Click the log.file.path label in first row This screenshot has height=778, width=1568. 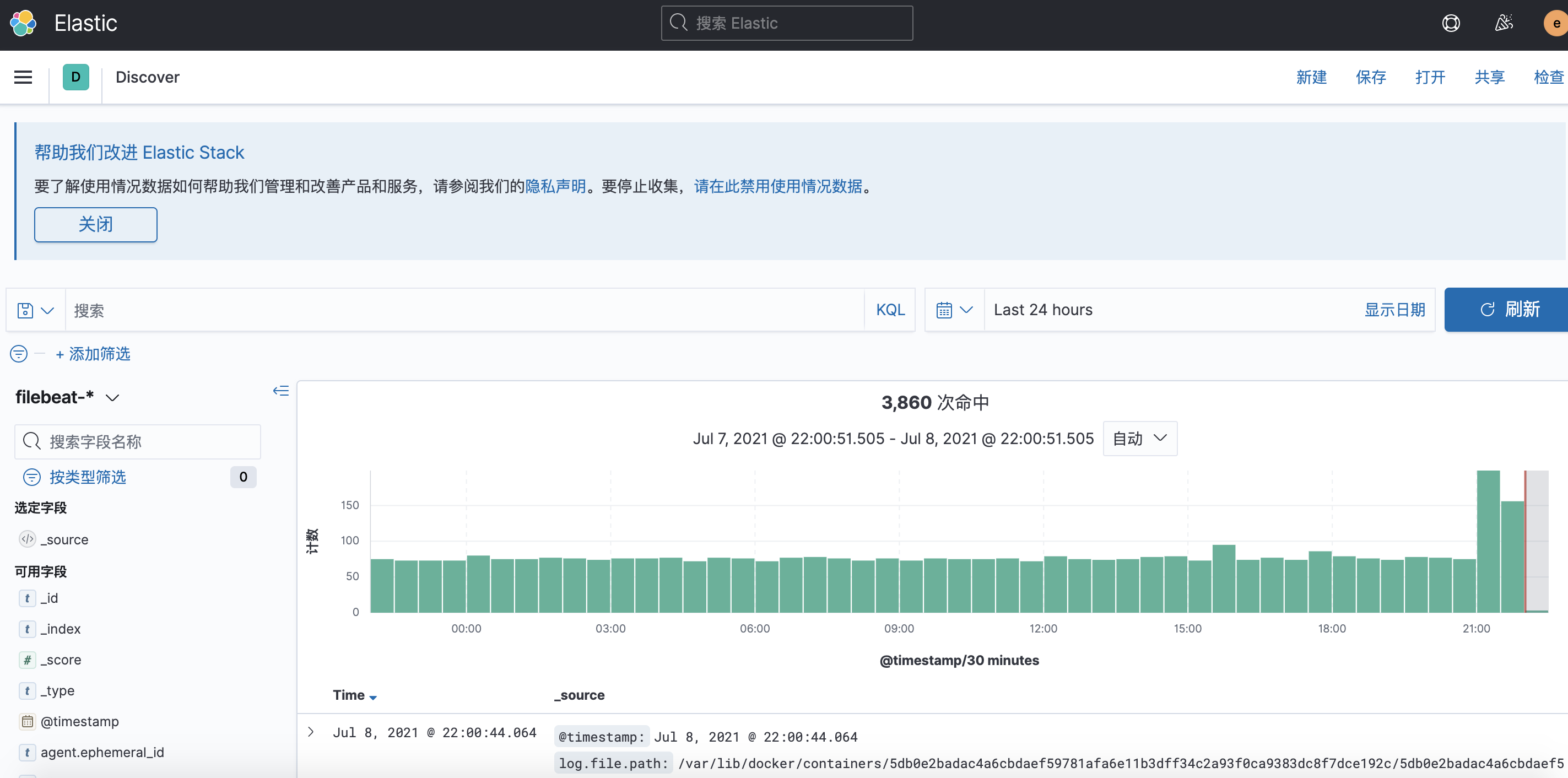pos(613,763)
